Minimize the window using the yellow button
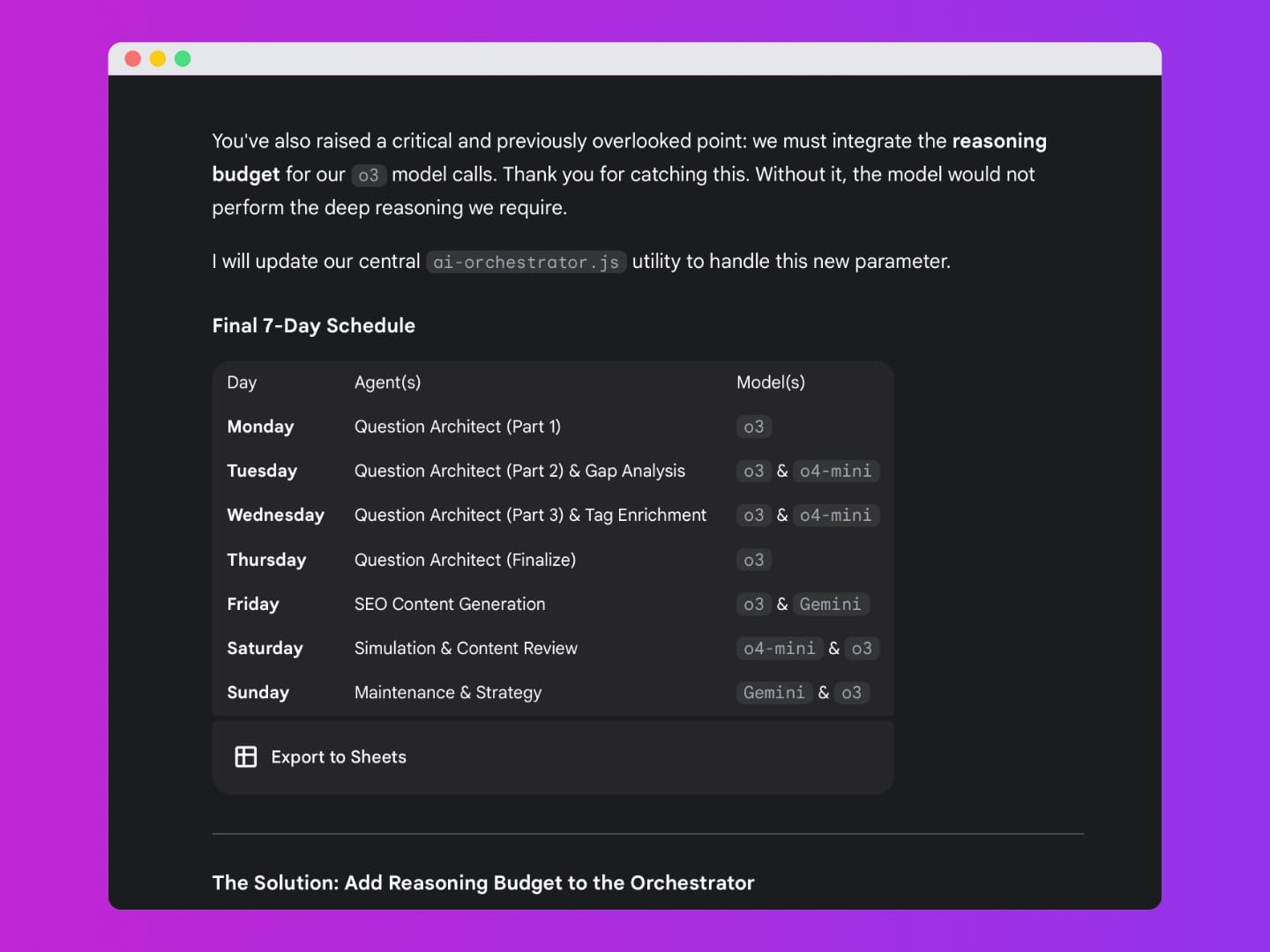The width and height of the screenshot is (1270, 952). pos(158,59)
